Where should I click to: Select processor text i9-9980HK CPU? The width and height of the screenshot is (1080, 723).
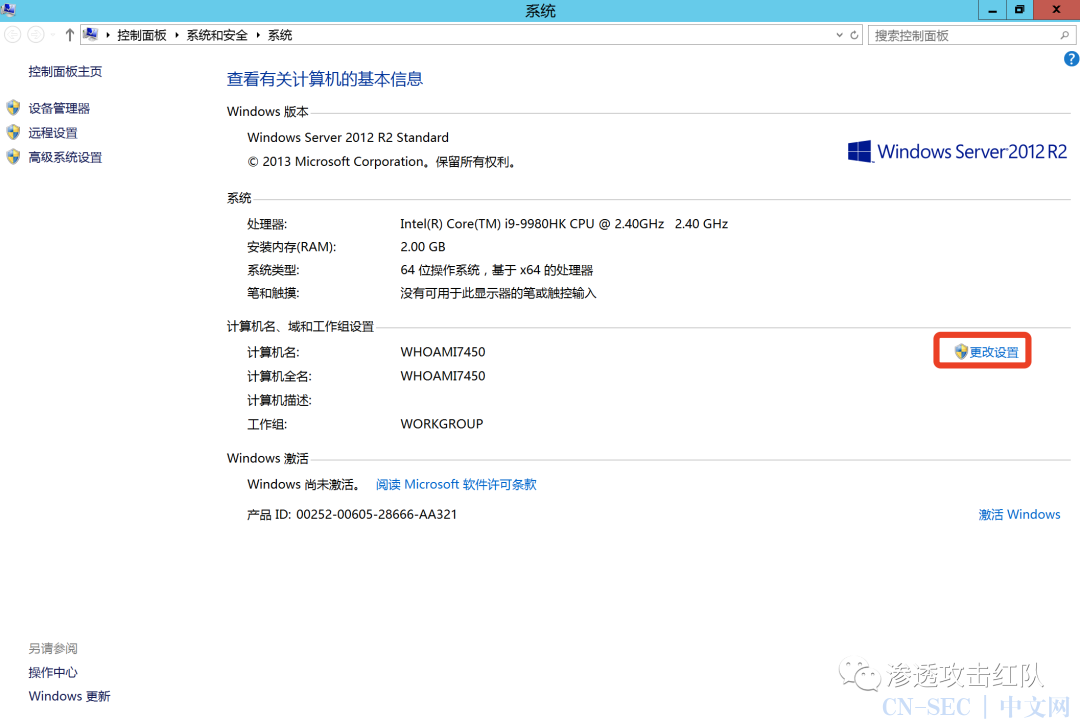point(549,224)
